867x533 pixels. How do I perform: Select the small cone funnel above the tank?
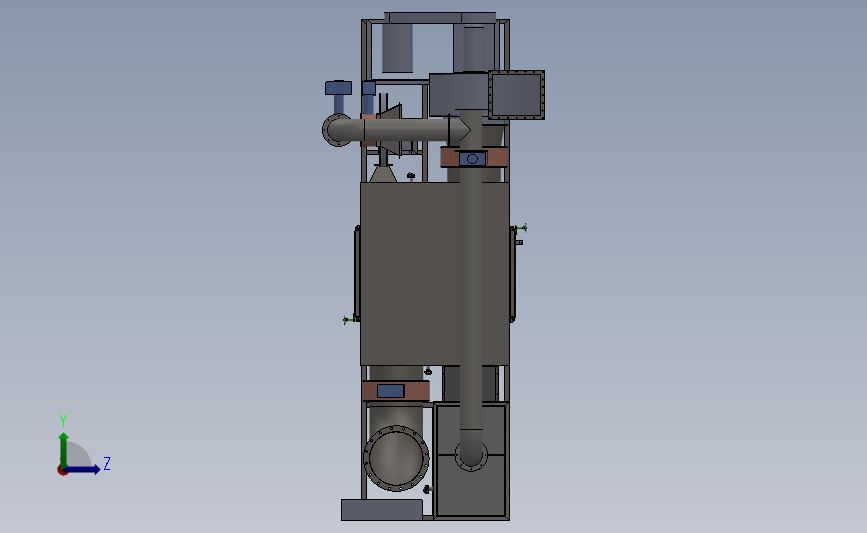coord(383,174)
